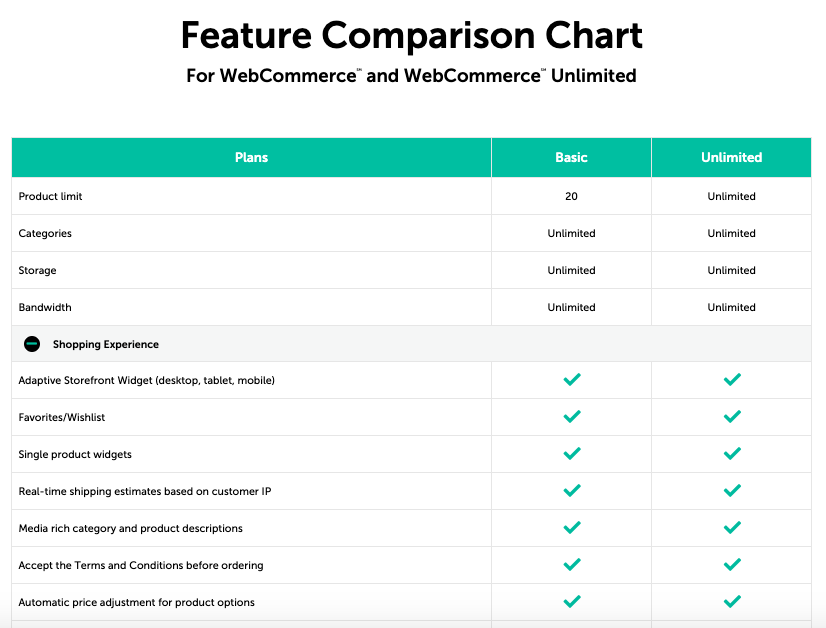Click Unlimited checkmark for Accept Terms and Conditions
The image size is (826, 628).
pyautogui.click(x=731, y=565)
